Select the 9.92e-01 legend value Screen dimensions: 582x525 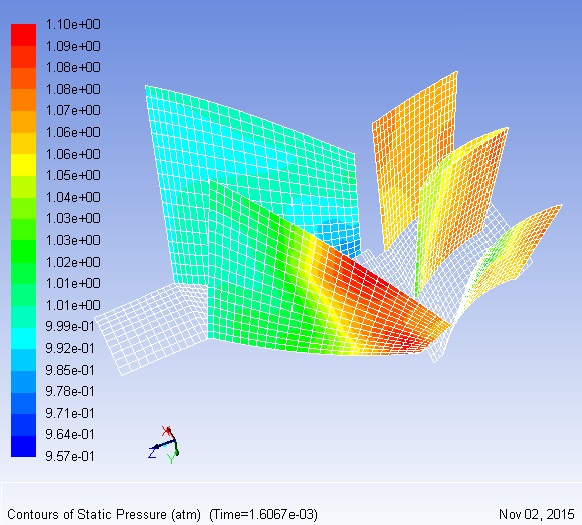pyautogui.click(x=70, y=348)
